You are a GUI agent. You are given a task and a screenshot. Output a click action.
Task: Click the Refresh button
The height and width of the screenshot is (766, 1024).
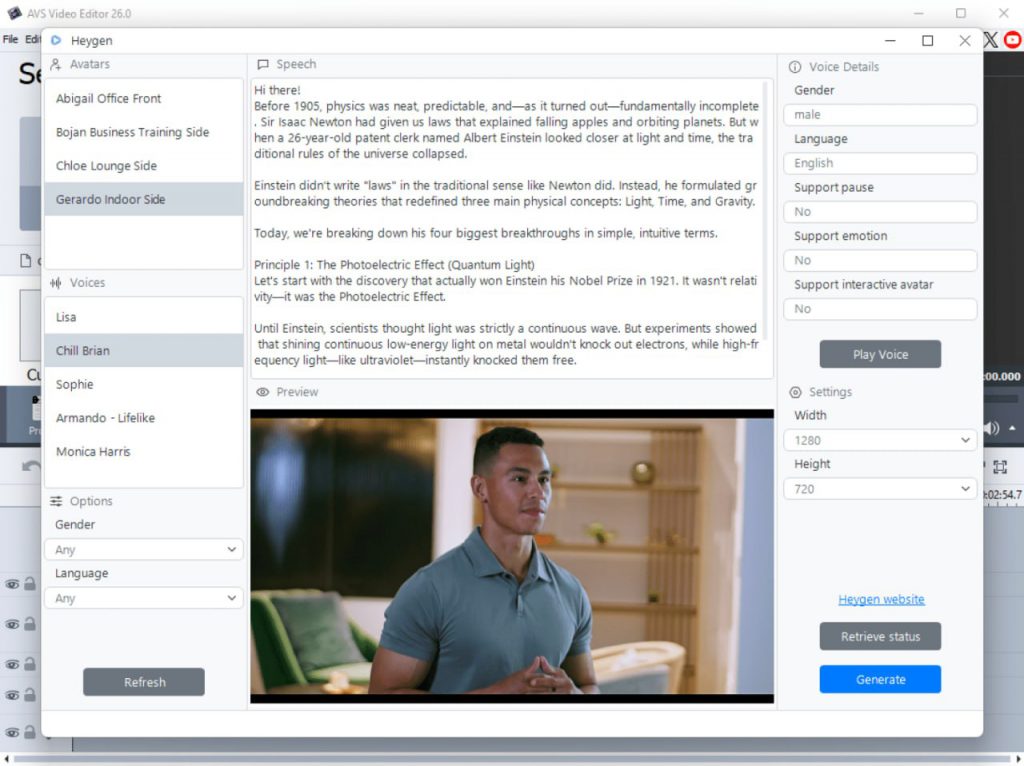pos(144,682)
